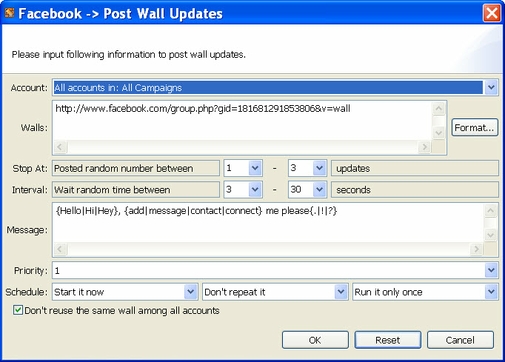This screenshot has width=505, height=362.
Task: Click Message box scroll up arrow
Action: pyautogui.click(x=490, y=210)
